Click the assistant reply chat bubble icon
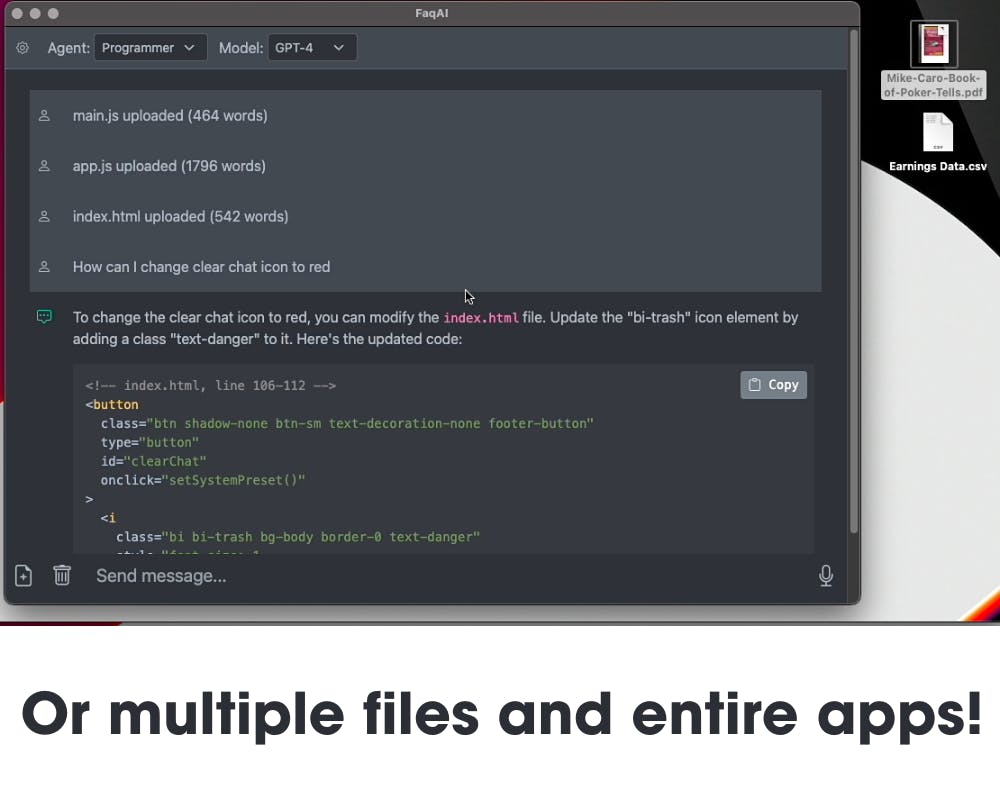This screenshot has width=1000, height=800. pos(44,316)
